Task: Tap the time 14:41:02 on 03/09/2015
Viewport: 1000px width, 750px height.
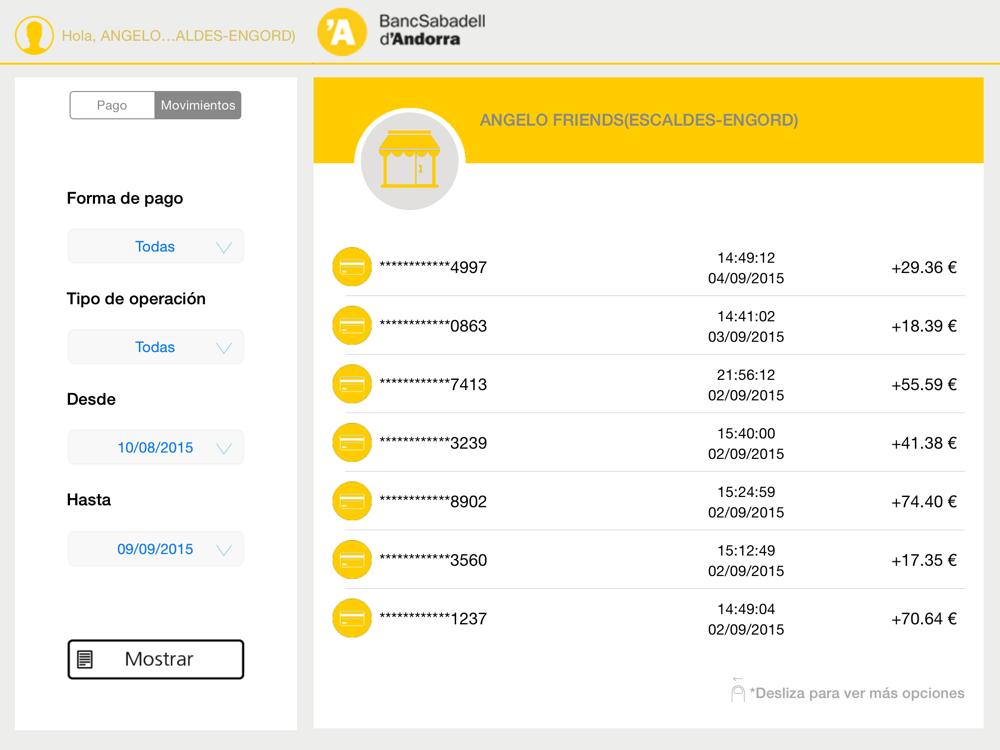Action: pos(746,316)
